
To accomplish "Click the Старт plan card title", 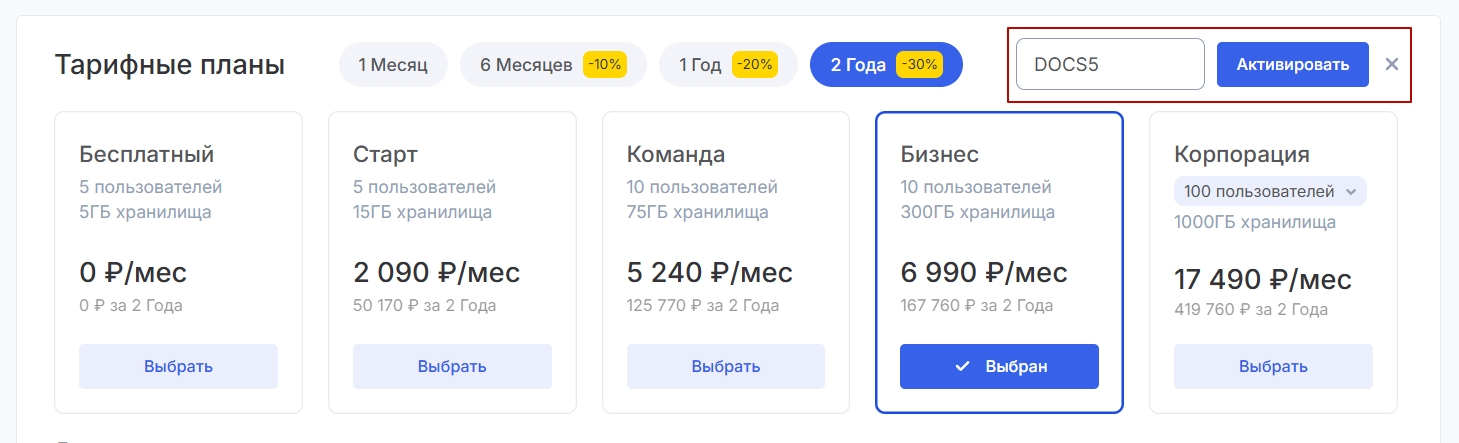I will click(385, 154).
